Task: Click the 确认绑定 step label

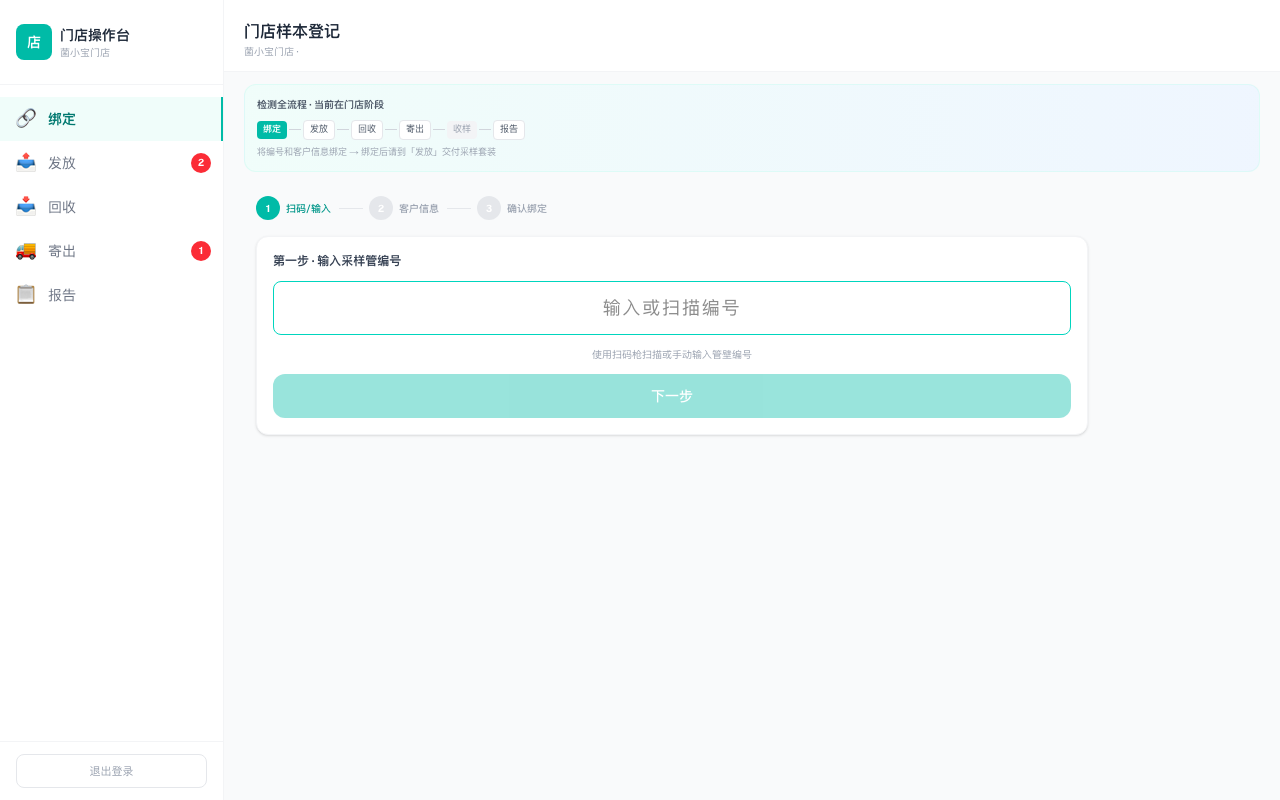Action: tap(527, 209)
